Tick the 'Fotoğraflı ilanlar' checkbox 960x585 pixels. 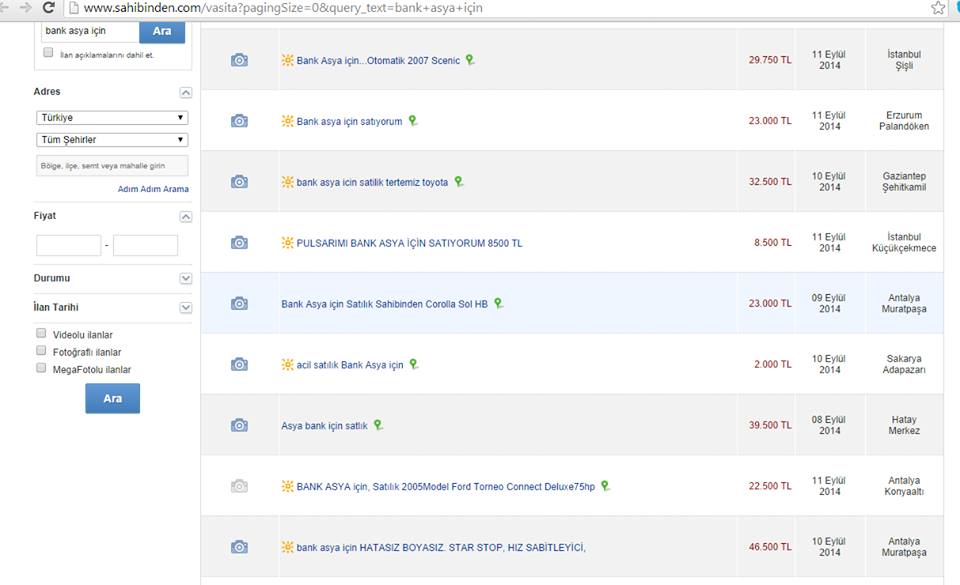pos(42,351)
